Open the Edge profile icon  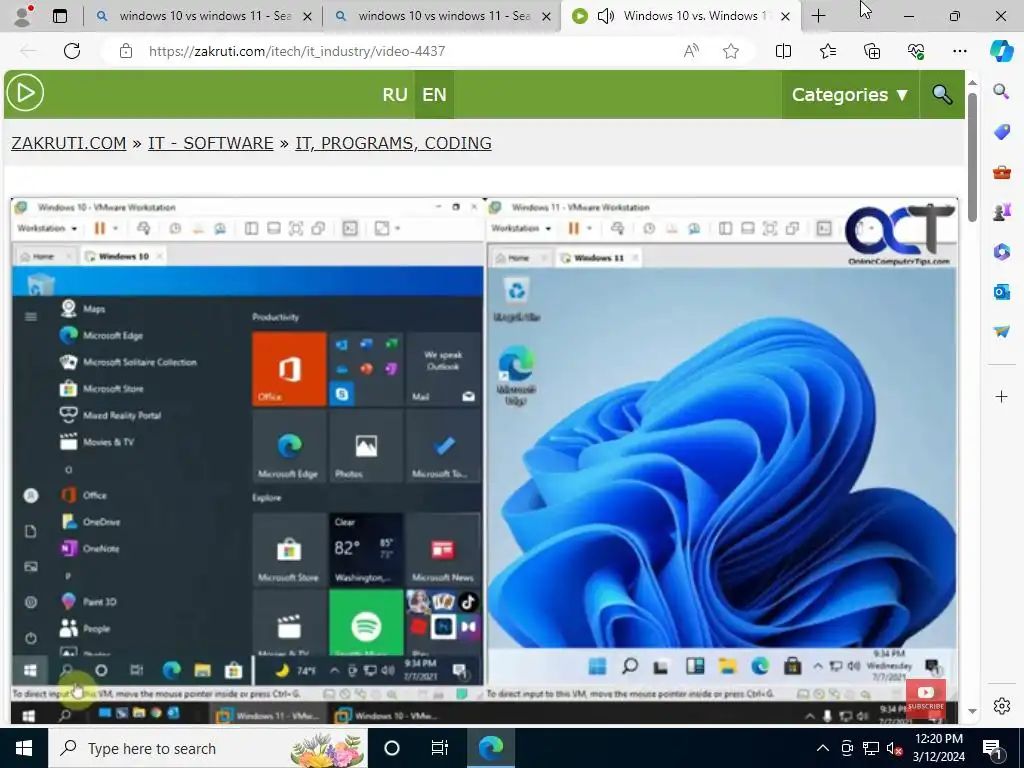23,15
